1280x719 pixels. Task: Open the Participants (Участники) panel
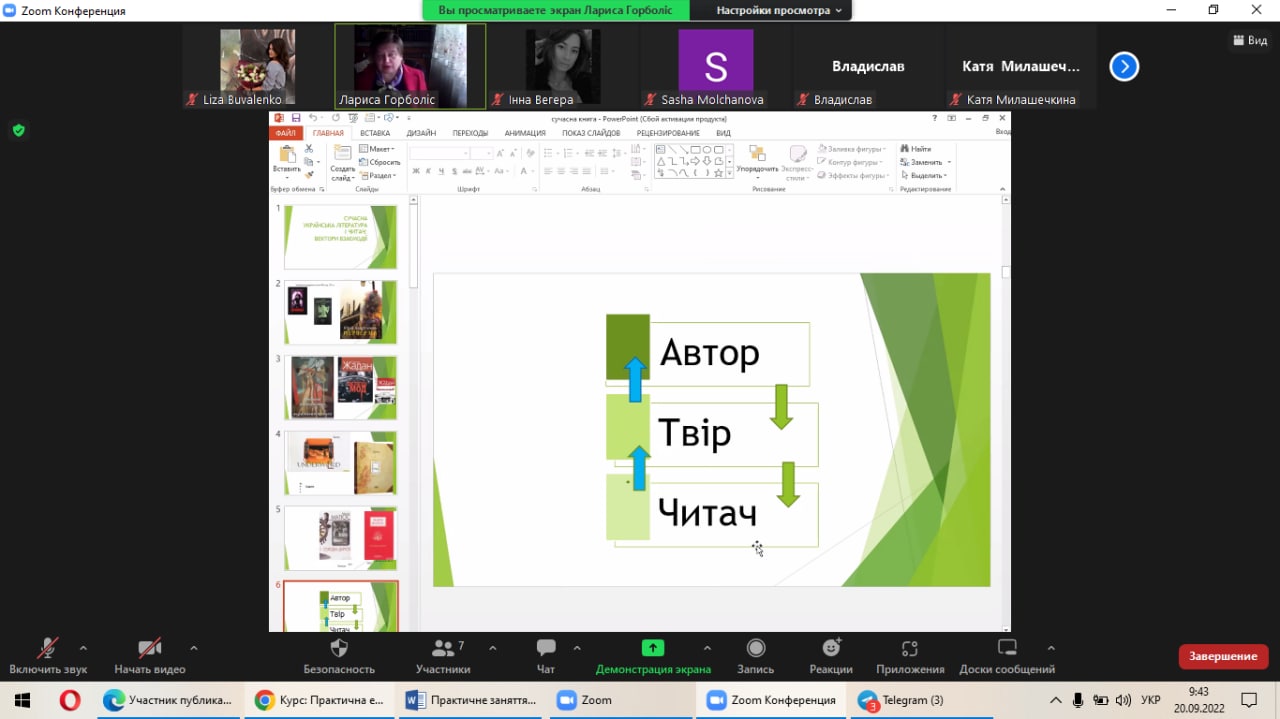[x=442, y=649]
